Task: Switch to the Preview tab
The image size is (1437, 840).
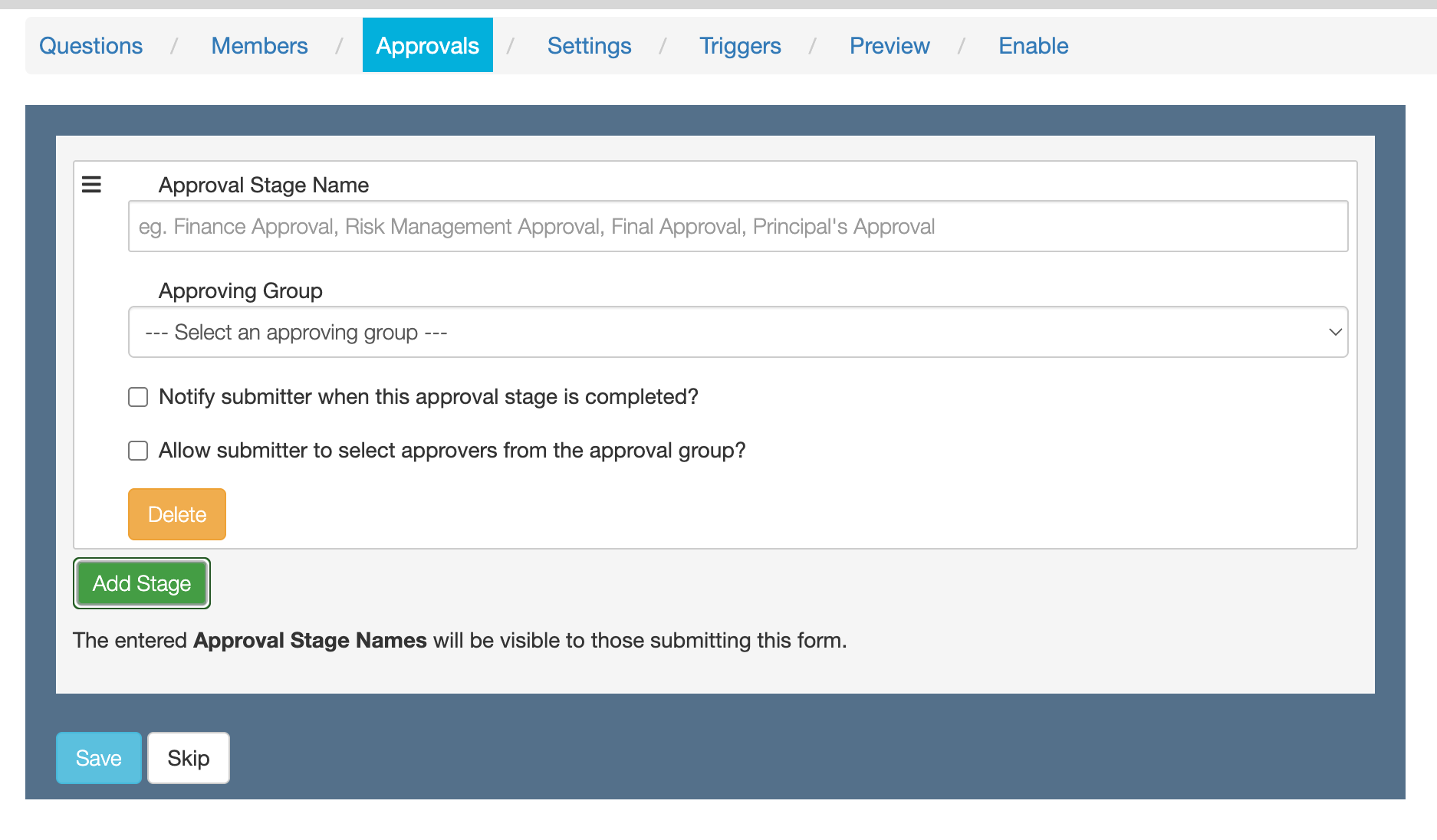Action: point(889,46)
